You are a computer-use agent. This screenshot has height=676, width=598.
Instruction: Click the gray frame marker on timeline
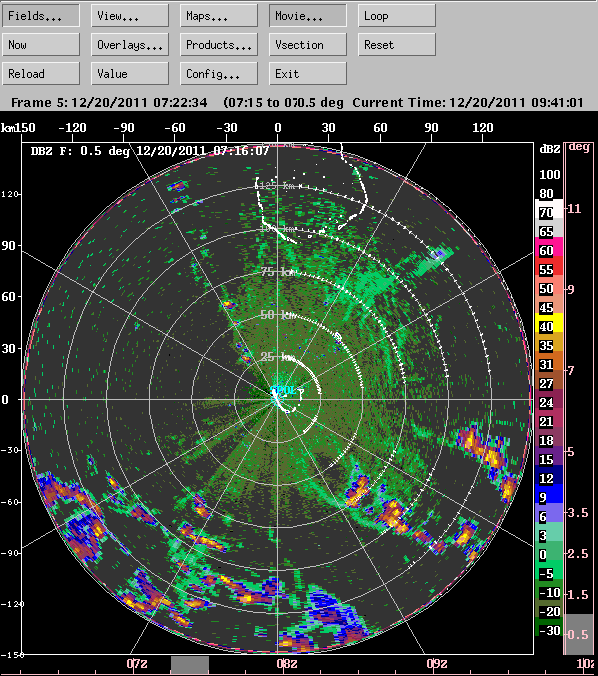click(190, 665)
